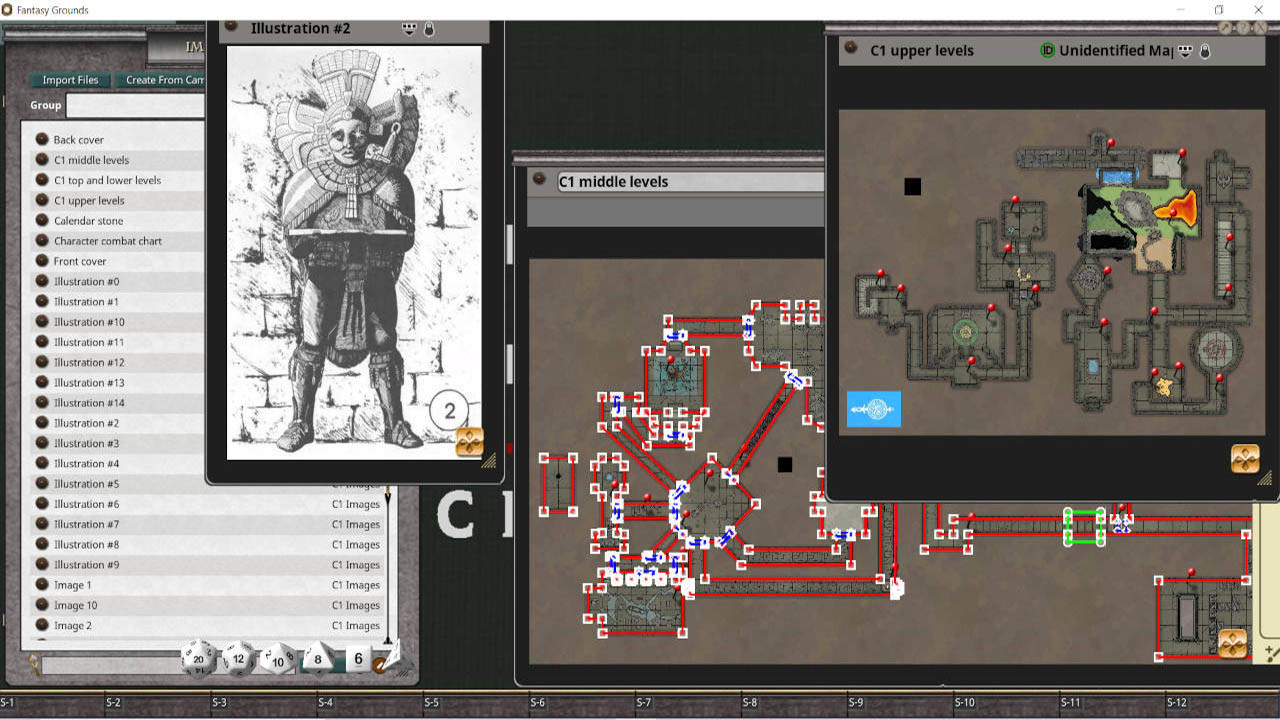Roll the d12 die at the bottom
Image resolution: width=1280 pixels, height=720 pixels.
(238, 659)
